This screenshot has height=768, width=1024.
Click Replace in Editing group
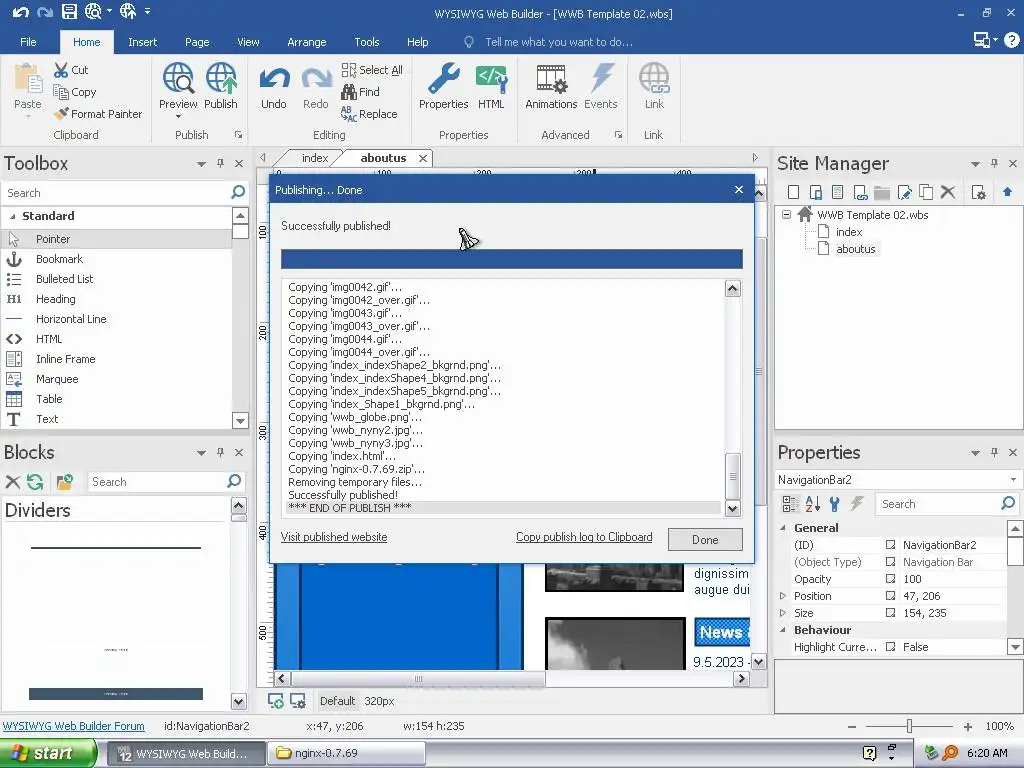(369, 114)
